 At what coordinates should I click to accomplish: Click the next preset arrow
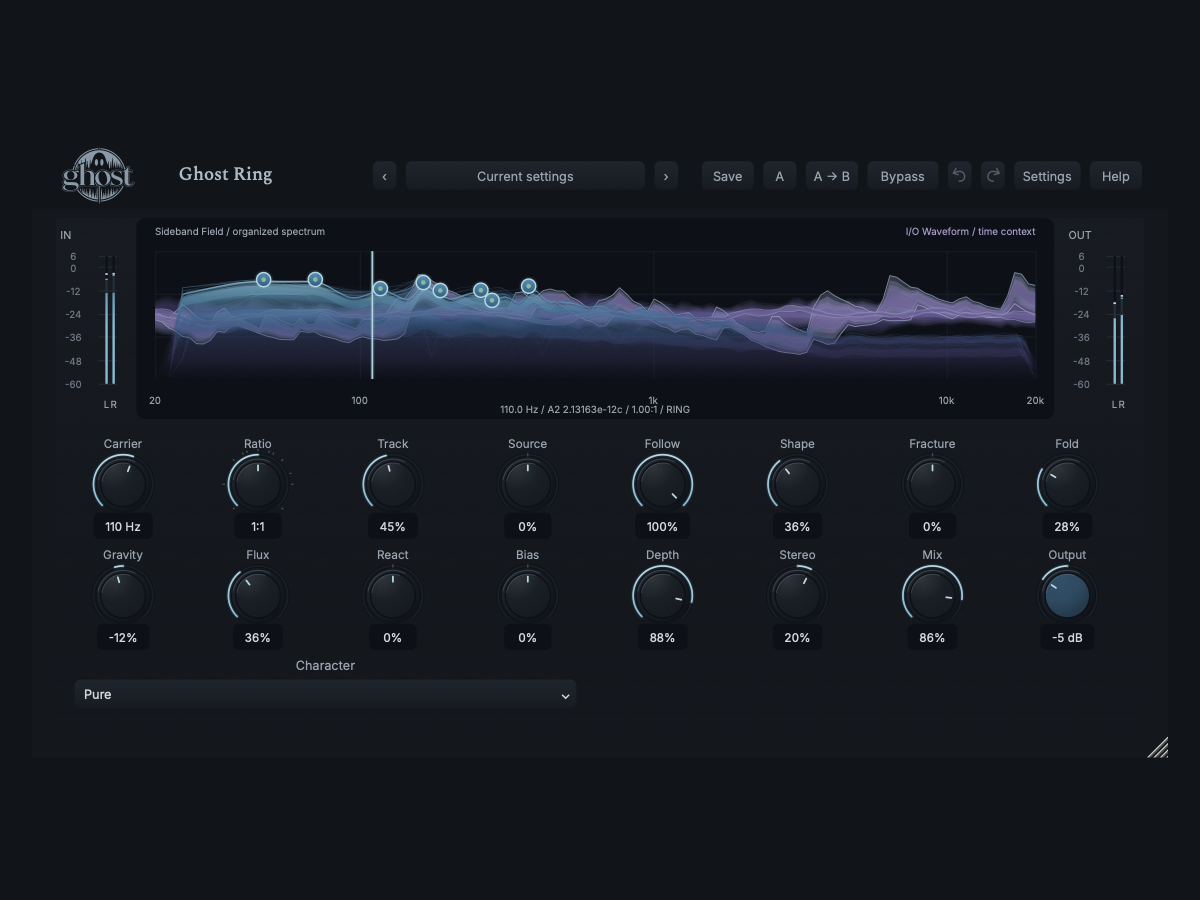666,176
